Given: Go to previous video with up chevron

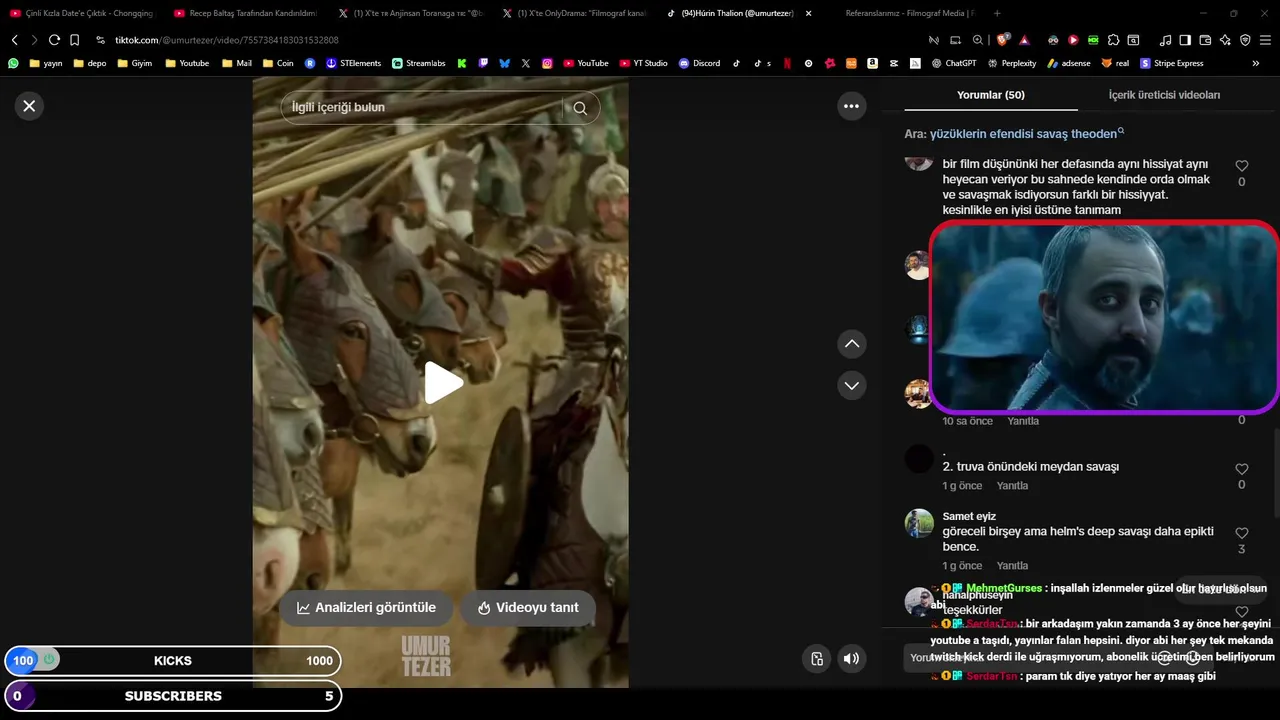Looking at the screenshot, I should tap(851, 344).
